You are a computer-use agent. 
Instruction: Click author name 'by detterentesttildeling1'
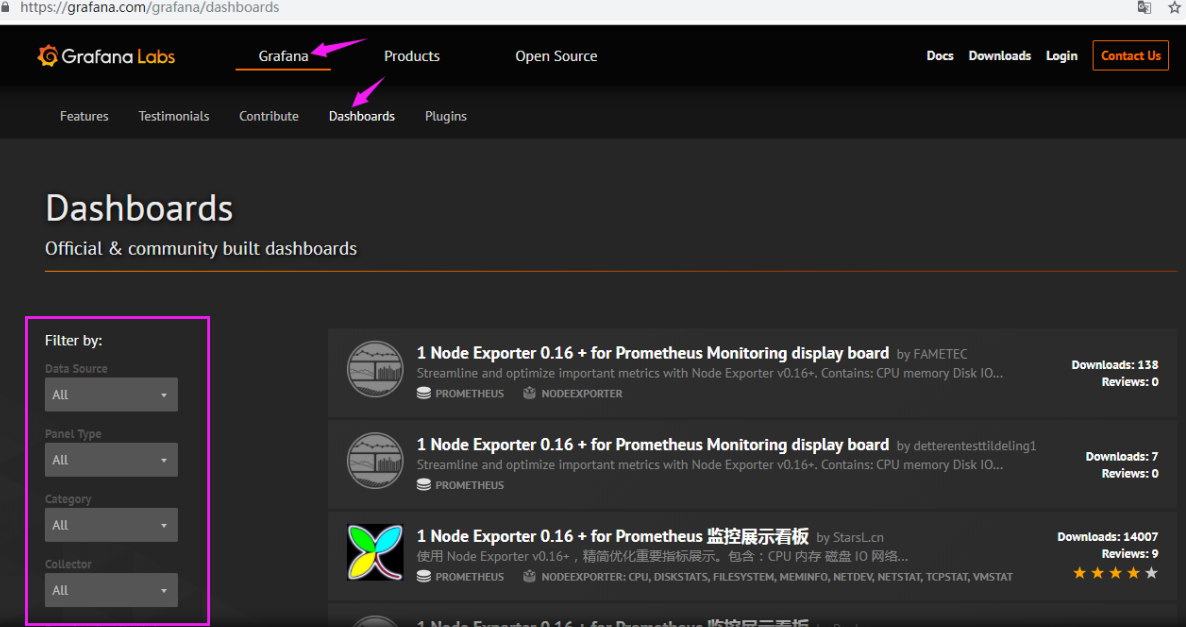click(x=966, y=445)
